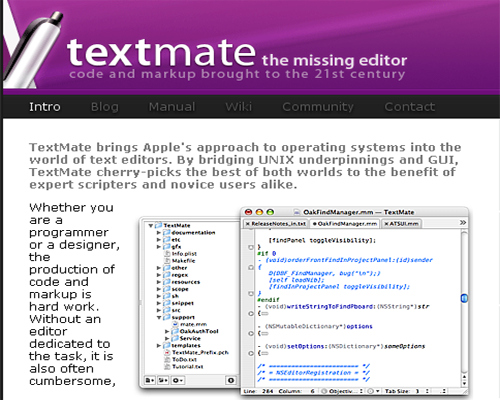The width and height of the screenshot is (500, 400).
Task: Open the Manual navigation item
Action: (x=172, y=107)
